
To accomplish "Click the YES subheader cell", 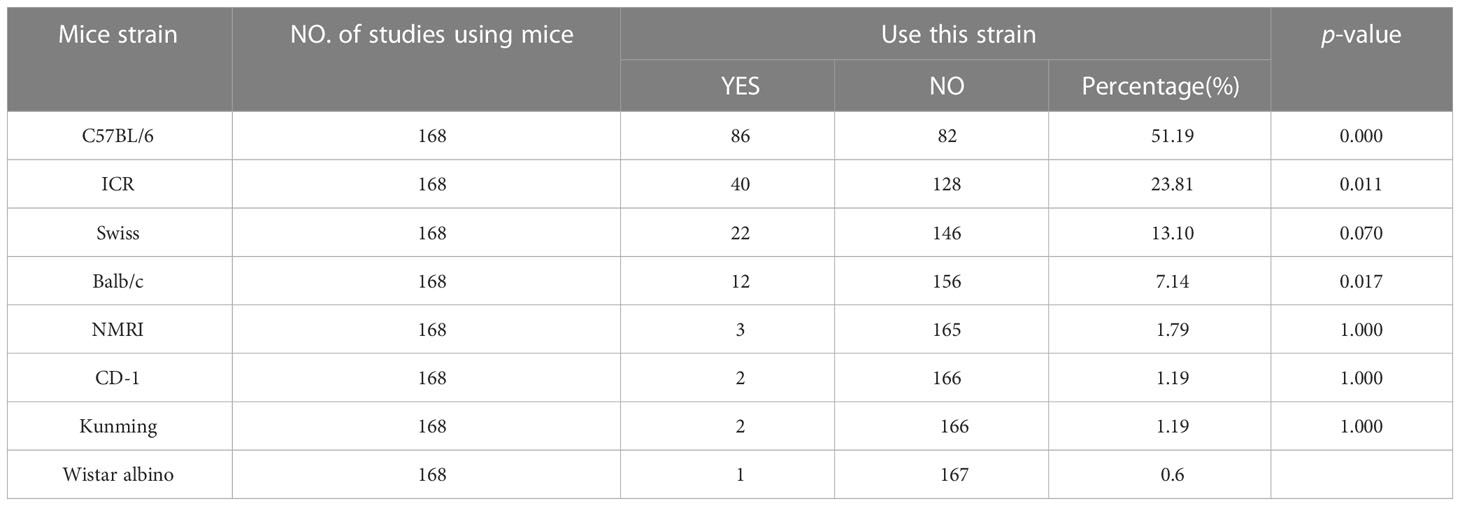I will coord(741,86).
